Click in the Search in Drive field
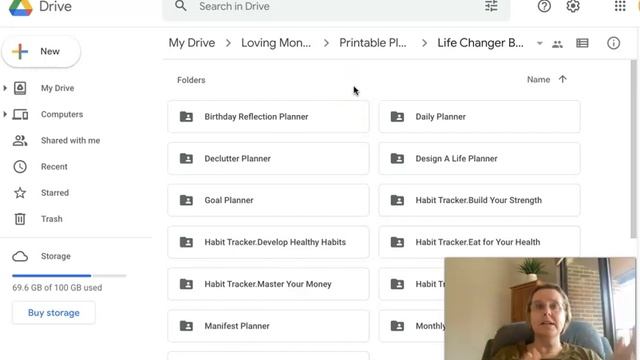This screenshot has width=640, height=360. click(x=336, y=7)
